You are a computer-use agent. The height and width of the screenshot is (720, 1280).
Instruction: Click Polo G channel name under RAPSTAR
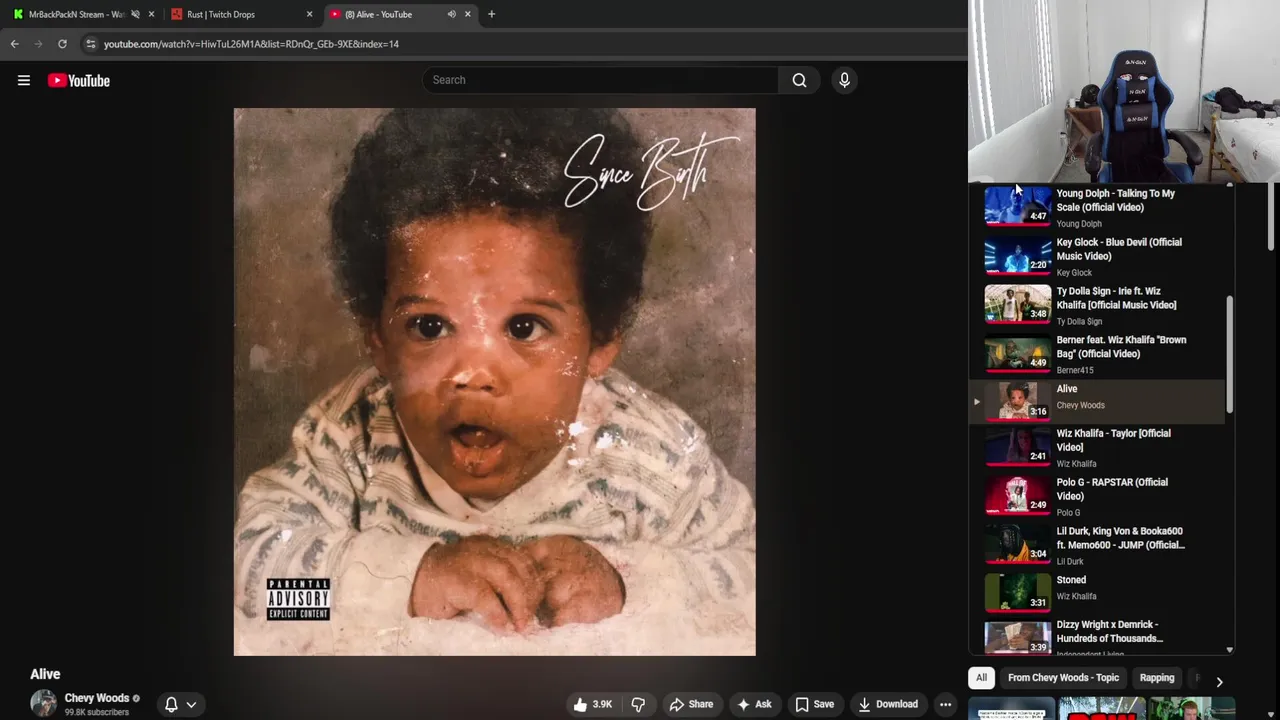coord(1068,513)
